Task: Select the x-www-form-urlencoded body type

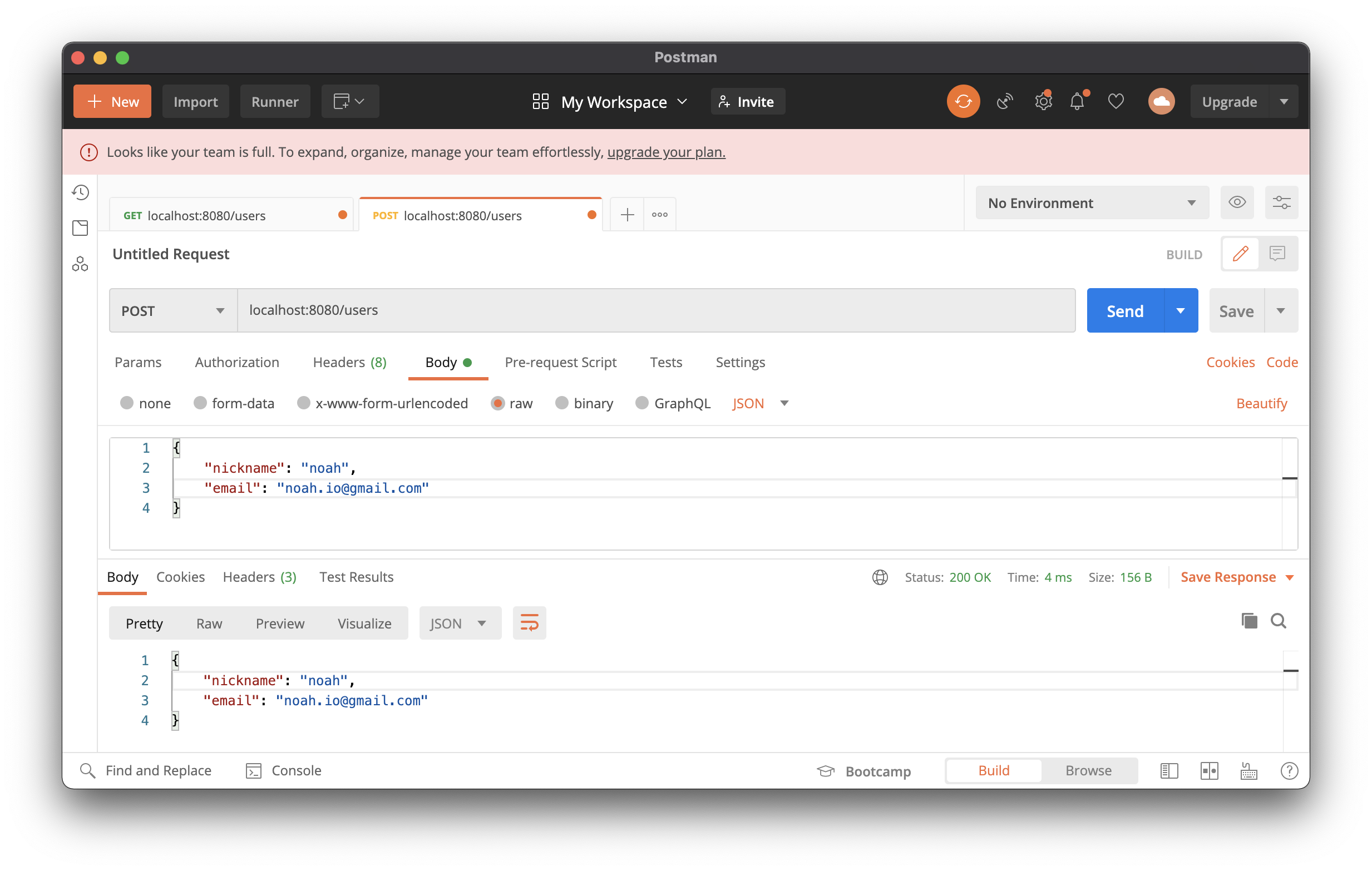Action: 304,403
